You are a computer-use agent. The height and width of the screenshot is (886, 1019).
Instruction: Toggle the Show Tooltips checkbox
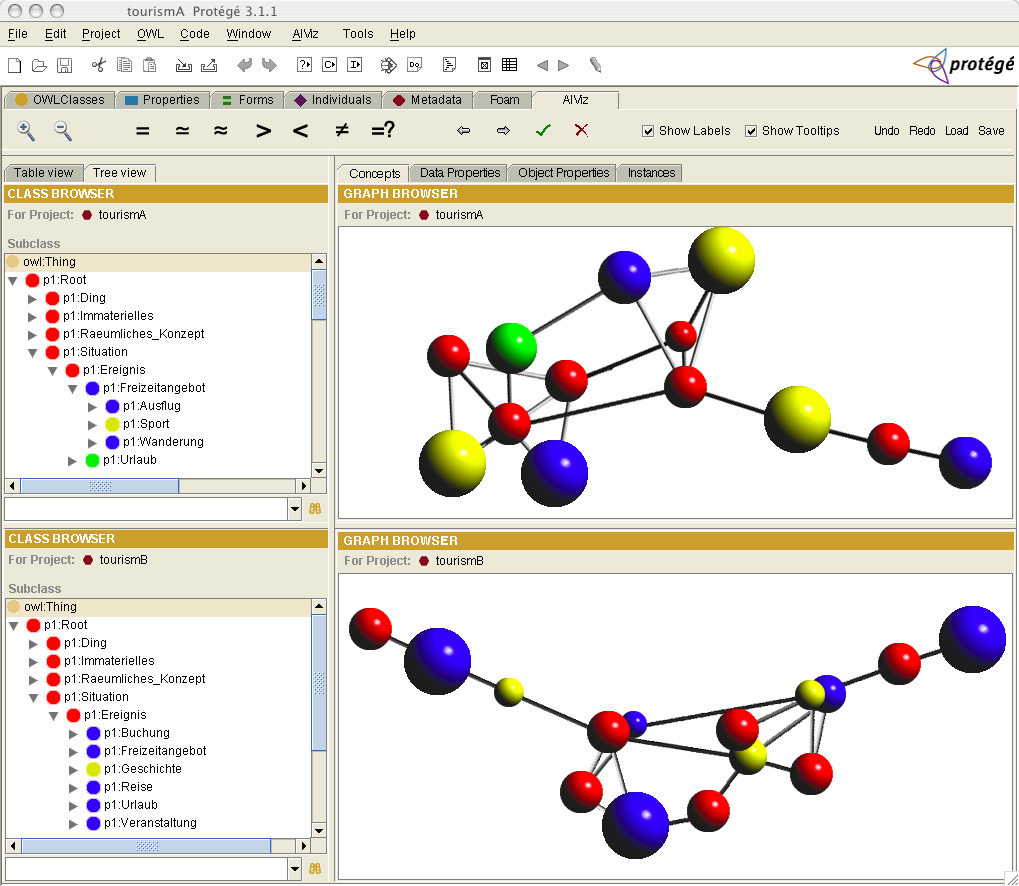(x=751, y=131)
